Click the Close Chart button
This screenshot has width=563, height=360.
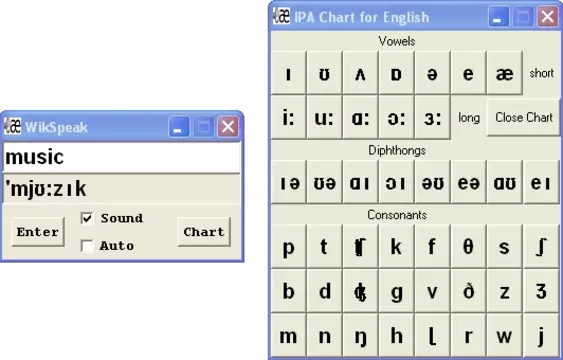tap(523, 117)
